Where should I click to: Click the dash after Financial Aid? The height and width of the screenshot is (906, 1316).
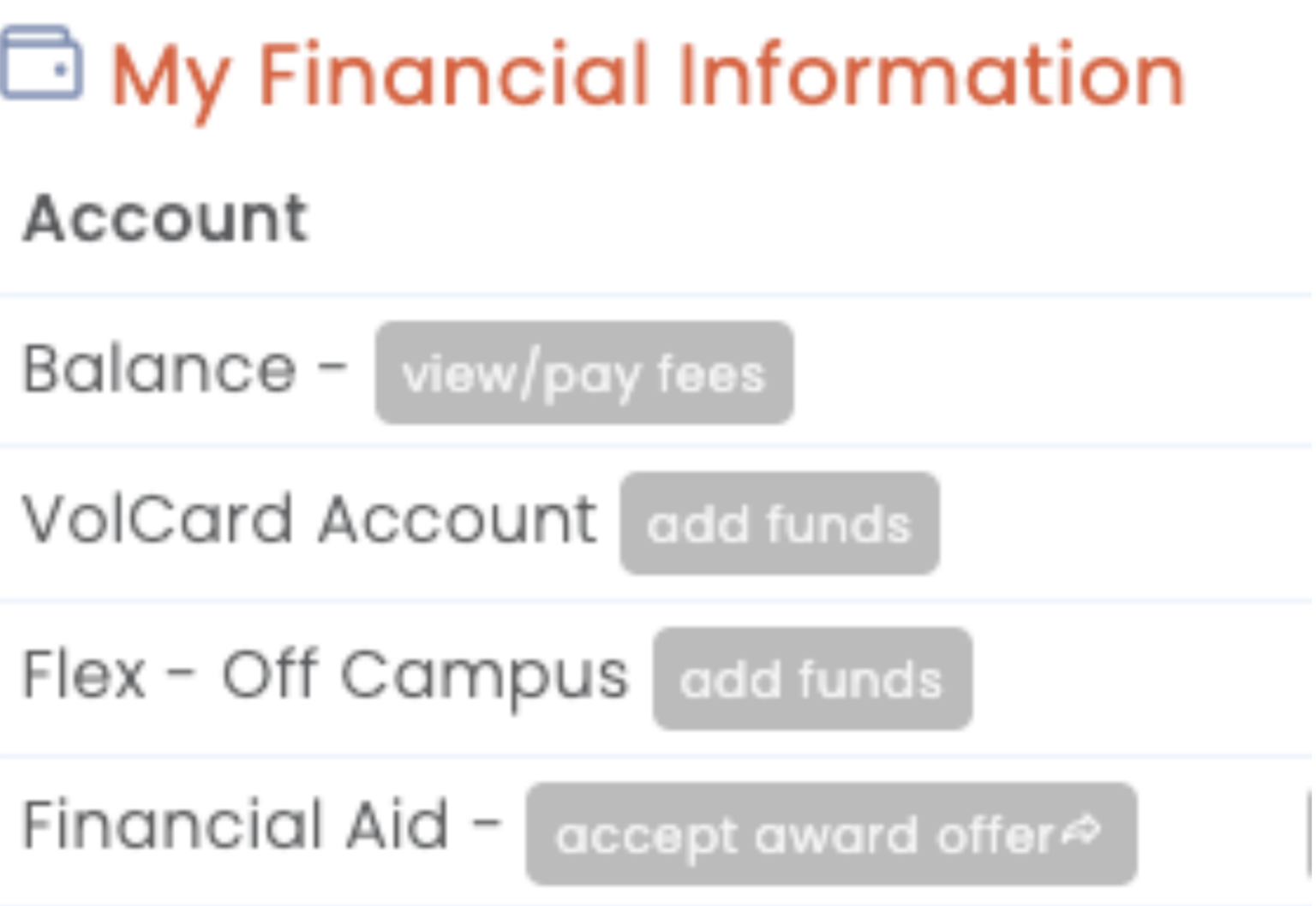(486, 824)
